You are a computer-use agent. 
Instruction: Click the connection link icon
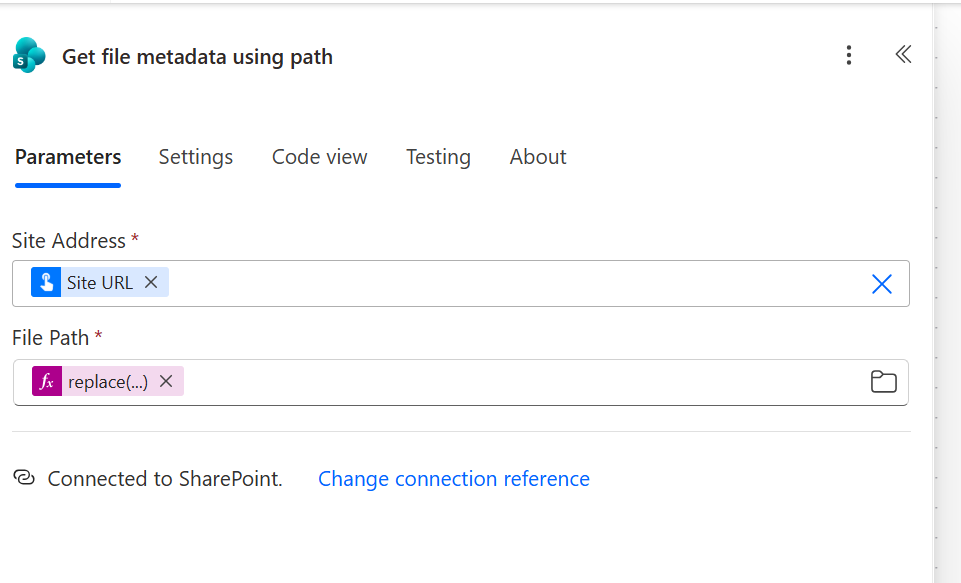[x=24, y=478]
